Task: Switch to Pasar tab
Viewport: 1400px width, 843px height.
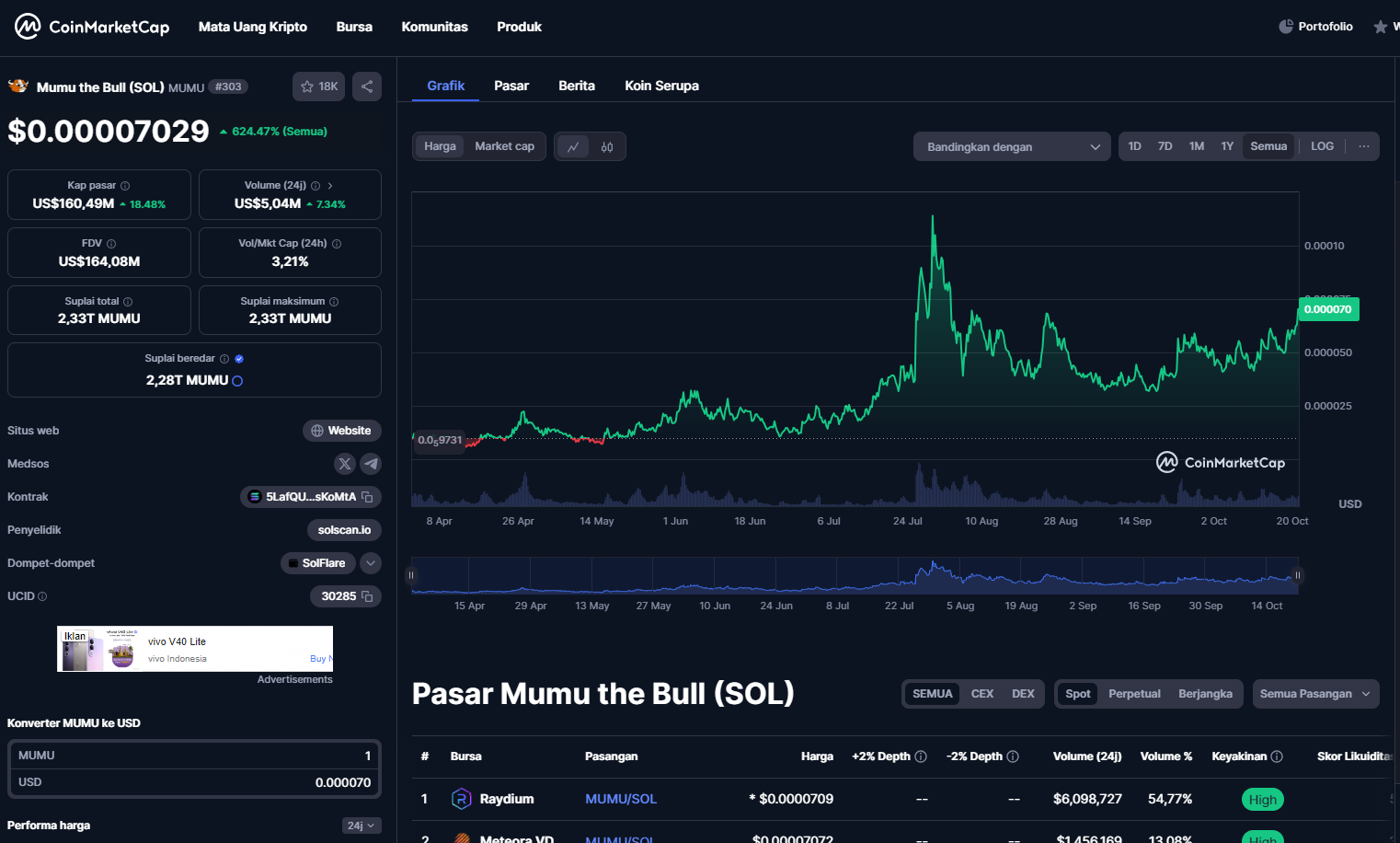Action: pyautogui.click(x=511, y=86)
